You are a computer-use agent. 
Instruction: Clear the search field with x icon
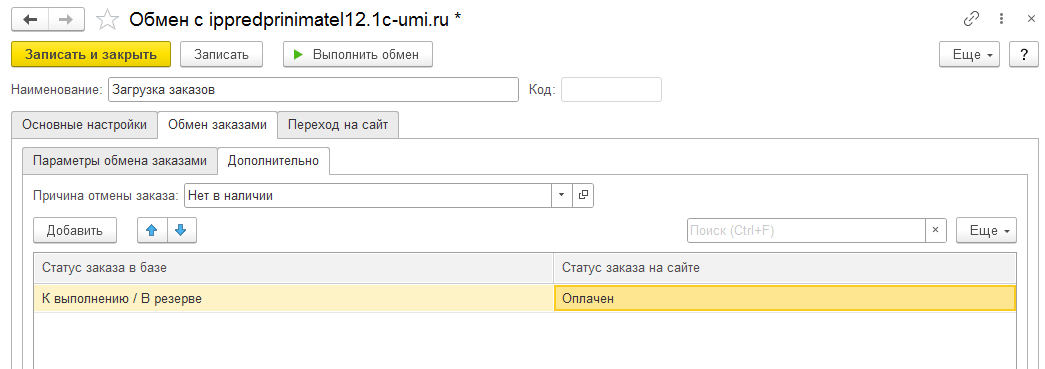935,230
